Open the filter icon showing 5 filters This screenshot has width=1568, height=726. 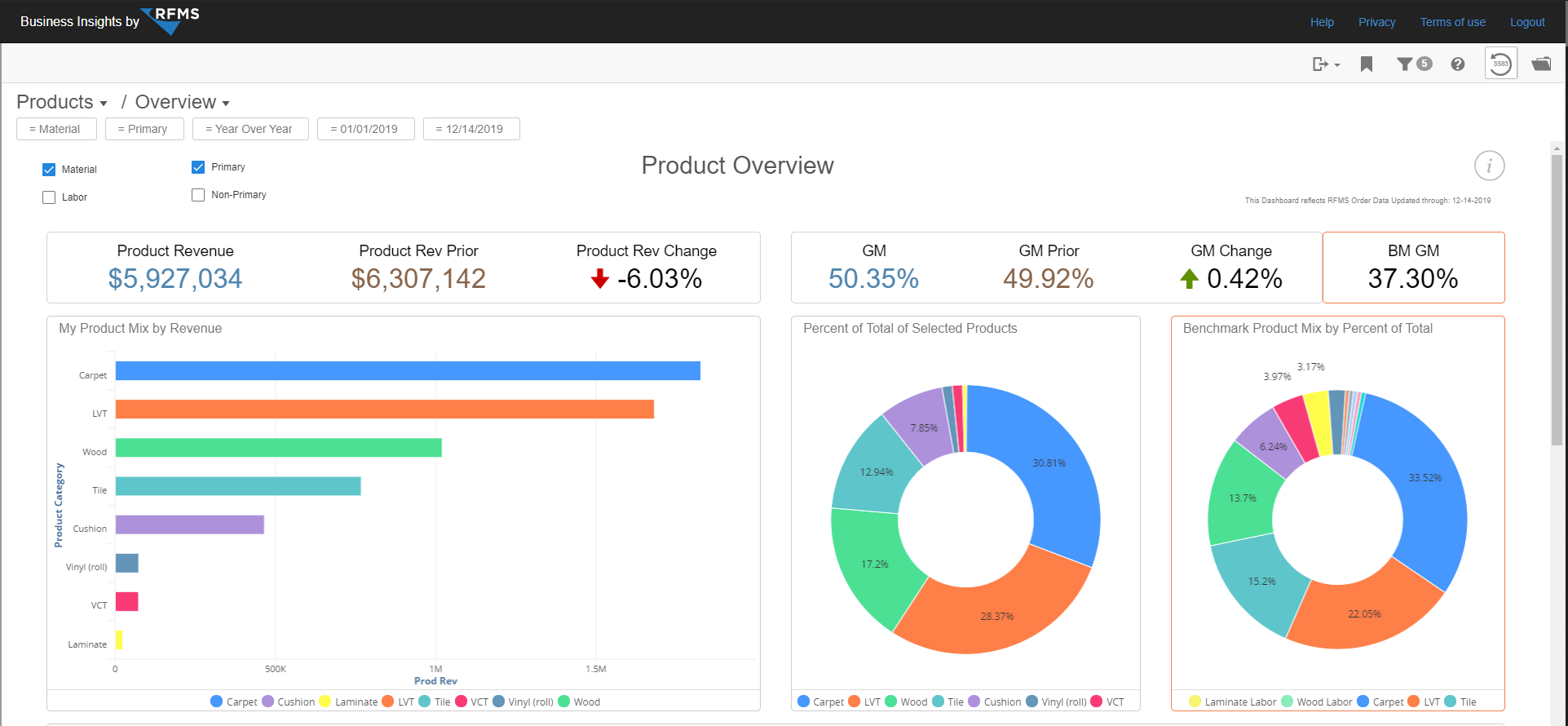[1414, 64]
